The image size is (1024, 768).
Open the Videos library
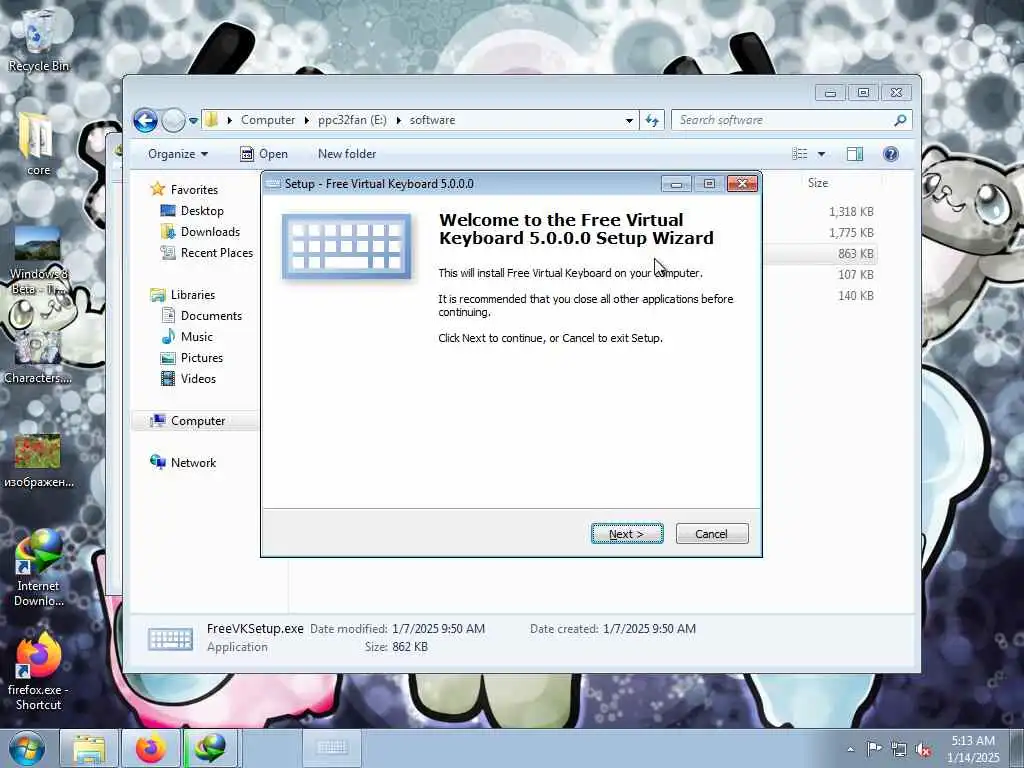pyautogui.click(x=198, y=379)
